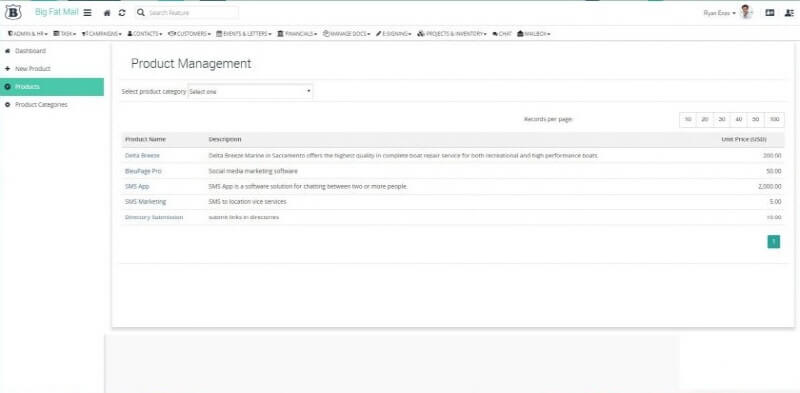Expand the Manage Docs dropdown menu
800x393 pixels.
[346, 34]
